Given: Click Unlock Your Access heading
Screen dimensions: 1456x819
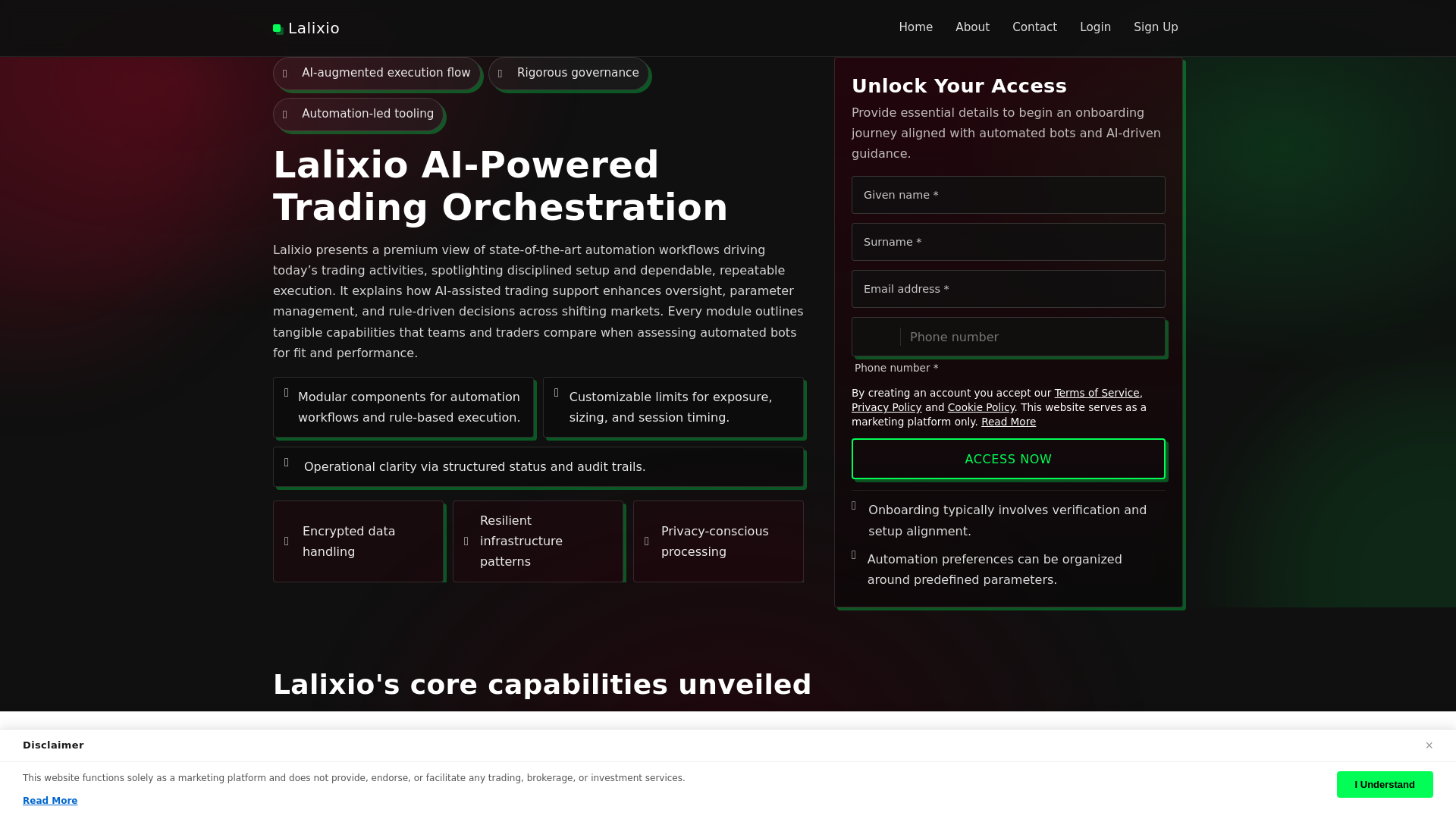Looking at the screenshot, I should (x=959, y=86).
